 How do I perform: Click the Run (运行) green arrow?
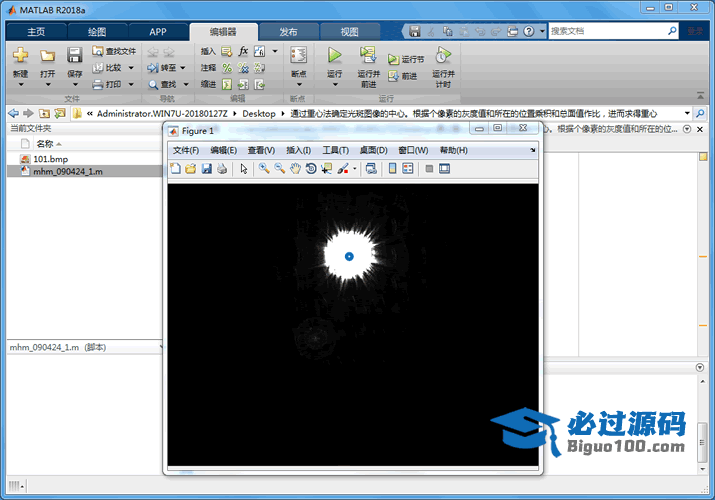click(334, 56)
